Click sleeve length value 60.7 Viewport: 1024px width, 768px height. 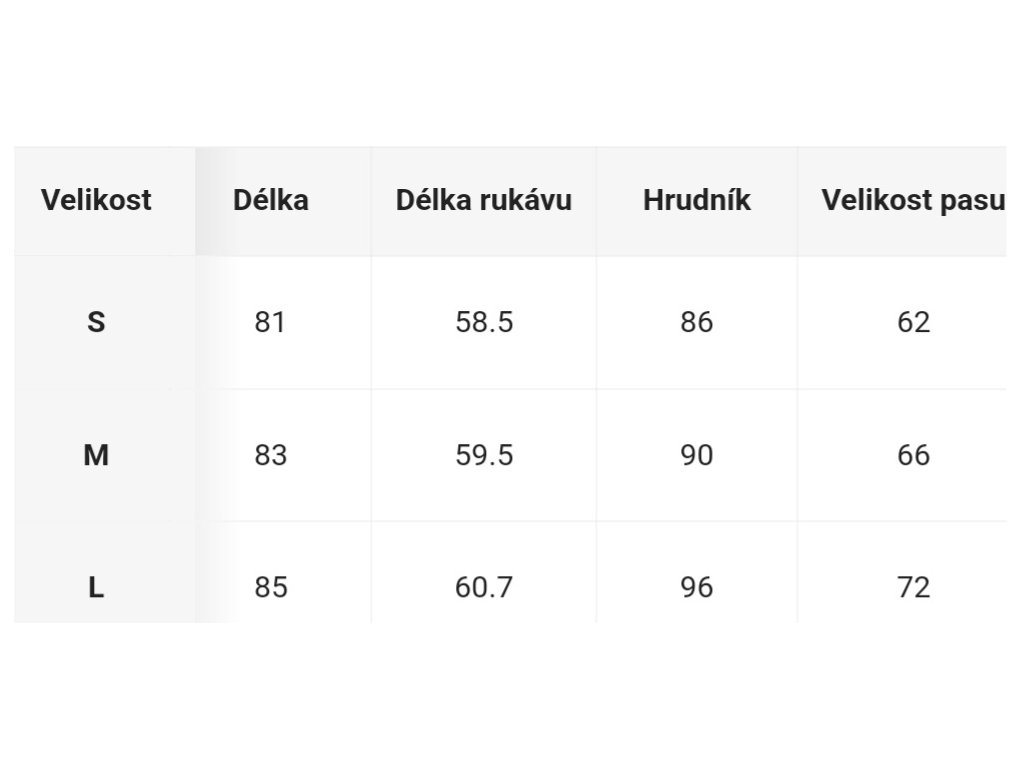(x=484, y=587)
